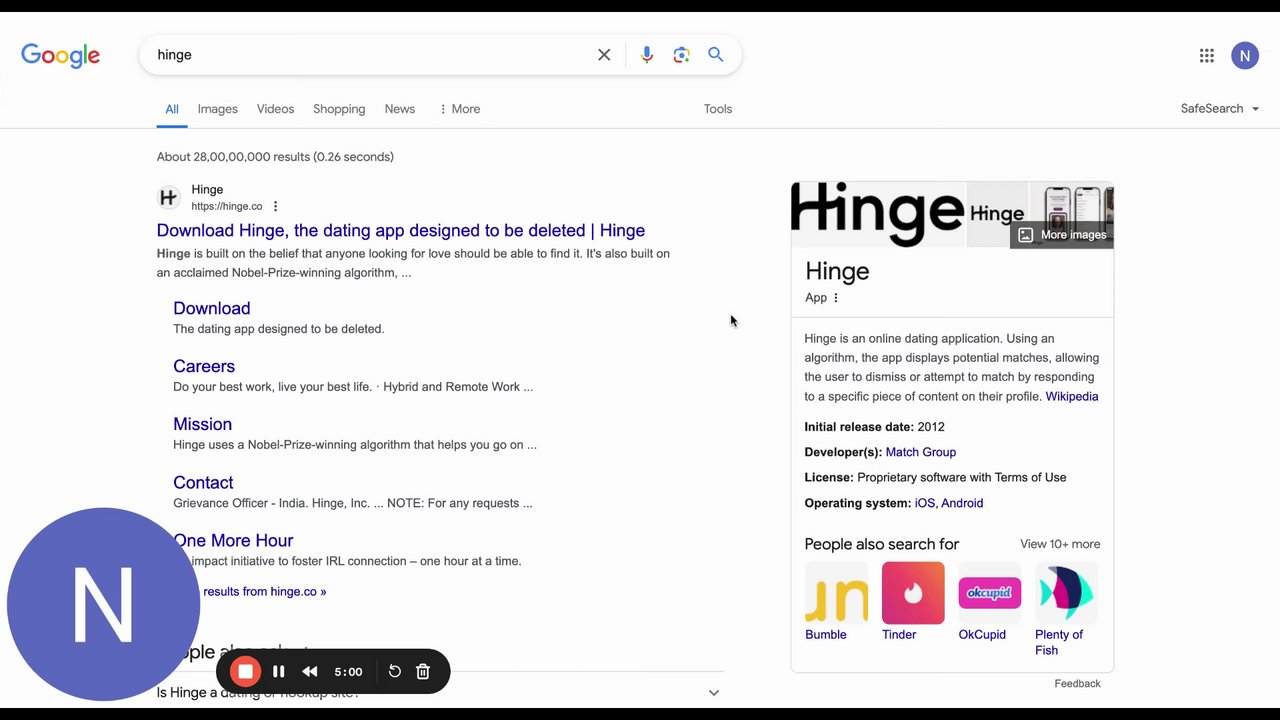This screenshot has width=1280, height=720.
Task: Click the recording timer 5:00
Action: pyautogui.click(x=348, y=672)
